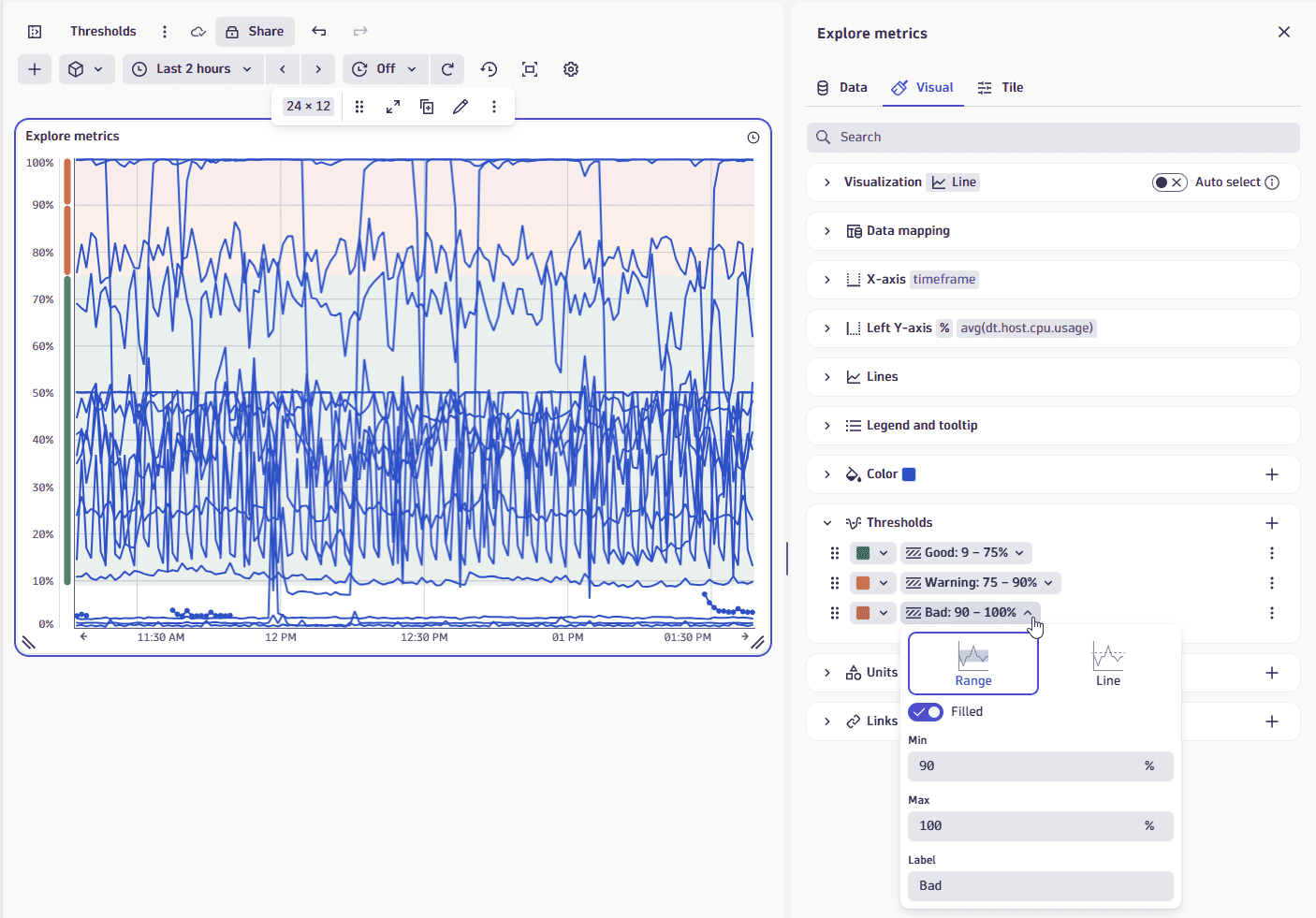Redo the last dashboard change
Screen dimensions: 1316x918
click(360, 32)
